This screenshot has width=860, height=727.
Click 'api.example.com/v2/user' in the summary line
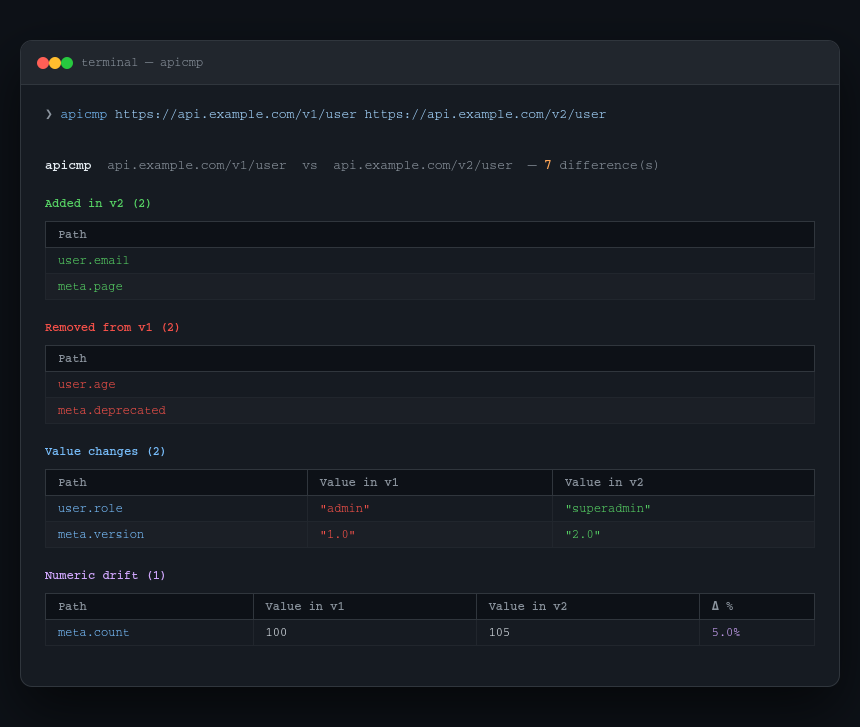pyautogui.click(x=423, y=165)
